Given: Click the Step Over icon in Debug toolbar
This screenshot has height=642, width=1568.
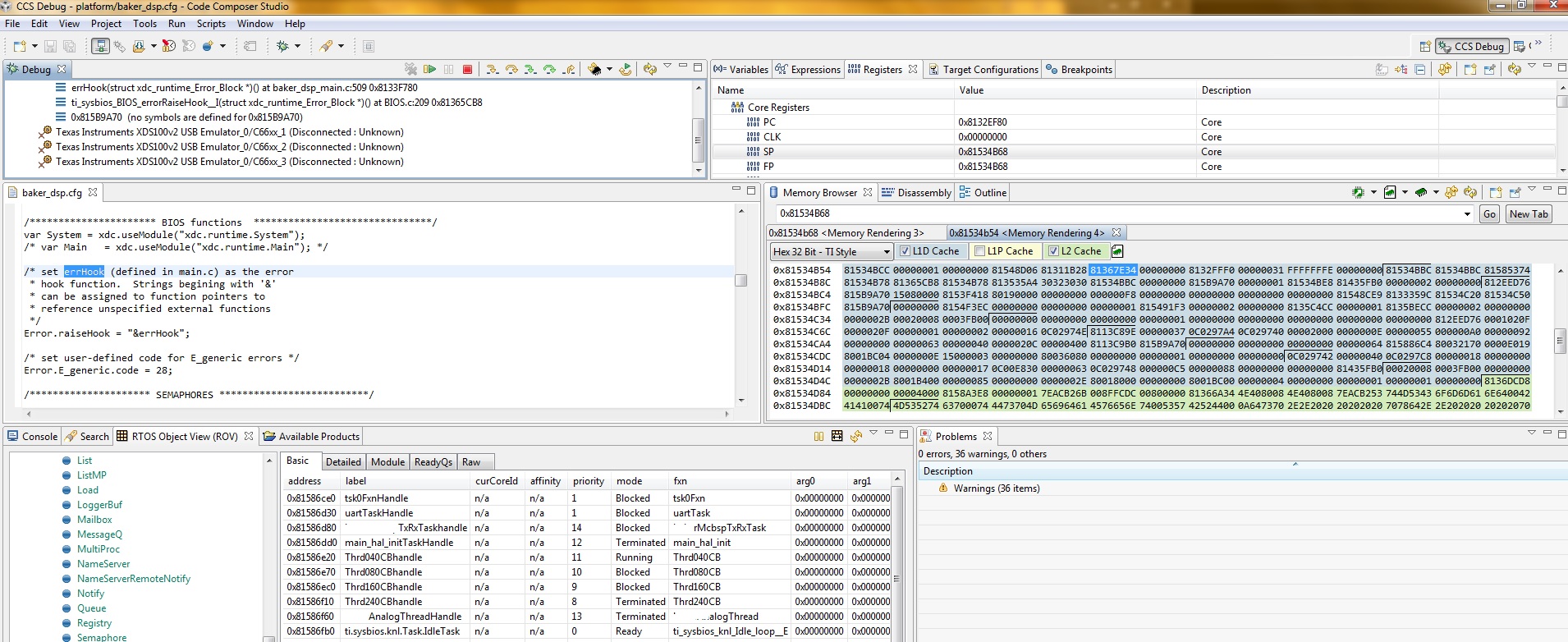Looking at the screenshot, I should point(511,69).
